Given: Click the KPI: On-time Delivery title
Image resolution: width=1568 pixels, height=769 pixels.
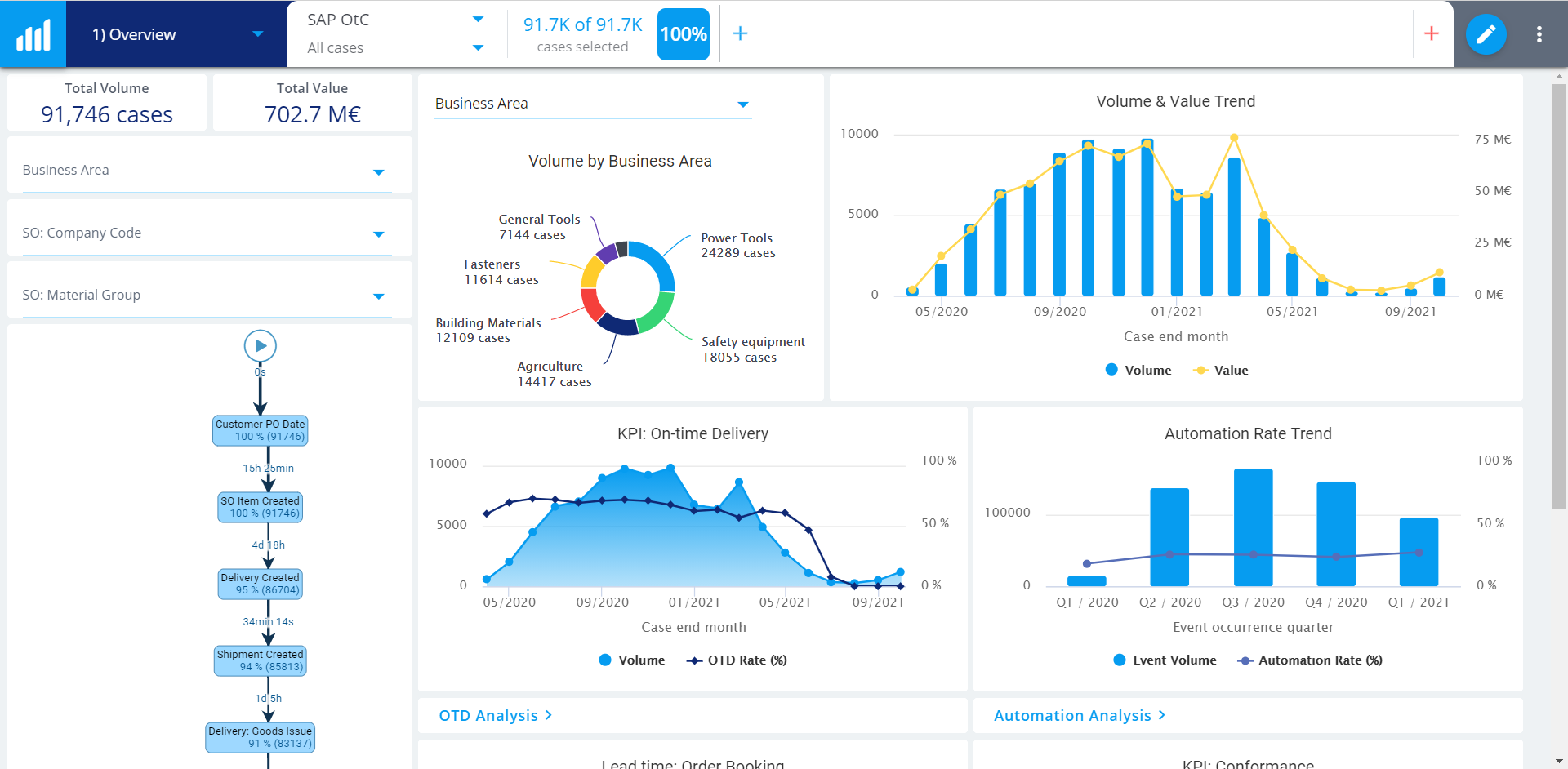Looking at the screenshot, I should (x=693, y=433).
